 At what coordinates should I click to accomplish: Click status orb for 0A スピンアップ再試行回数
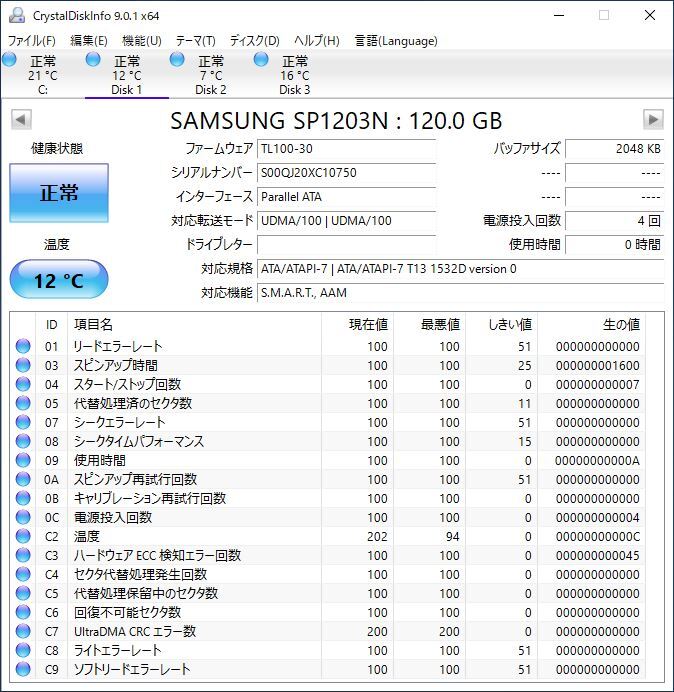(x=23, y=479)
